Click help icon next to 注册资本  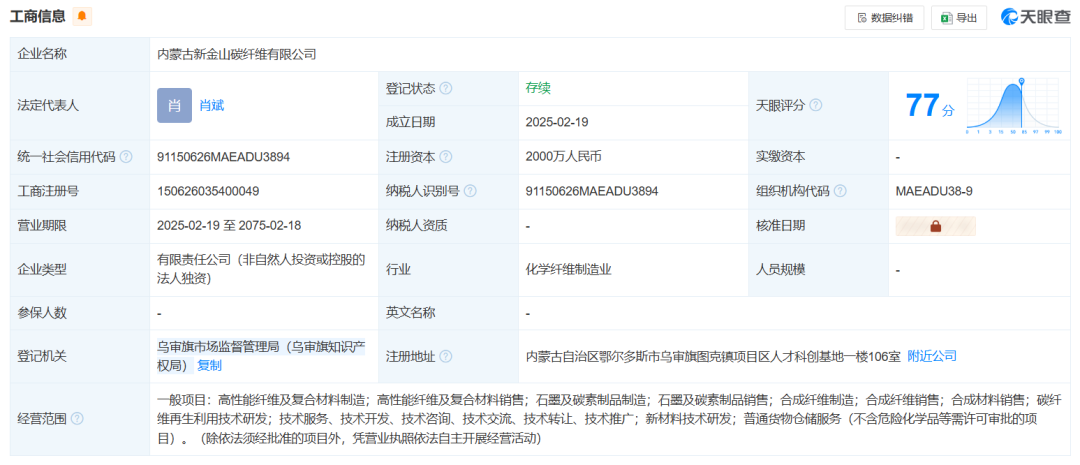coord(446,156)
